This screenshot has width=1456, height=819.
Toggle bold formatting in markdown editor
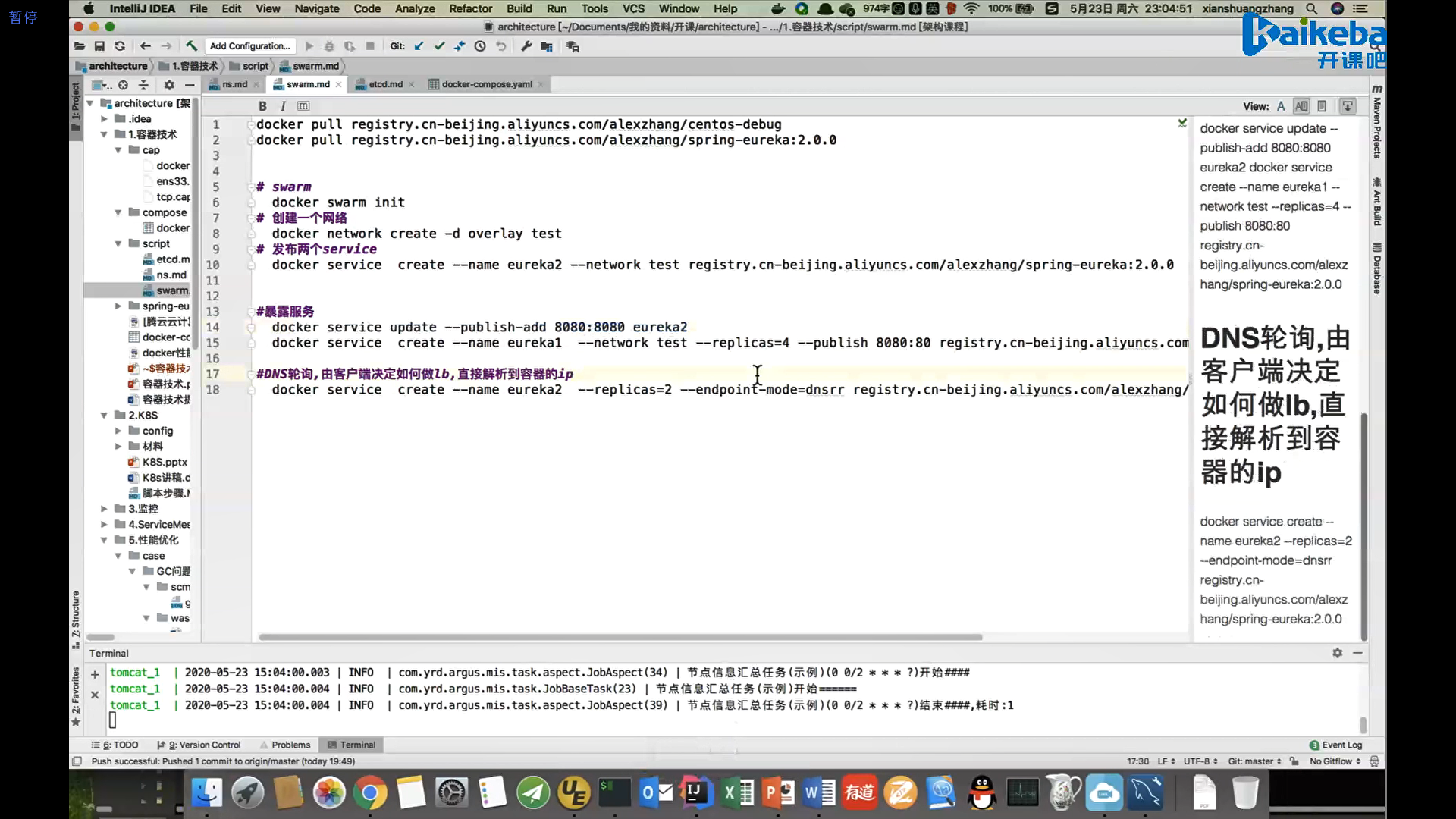pyautogui.click(x=262, y=106)
